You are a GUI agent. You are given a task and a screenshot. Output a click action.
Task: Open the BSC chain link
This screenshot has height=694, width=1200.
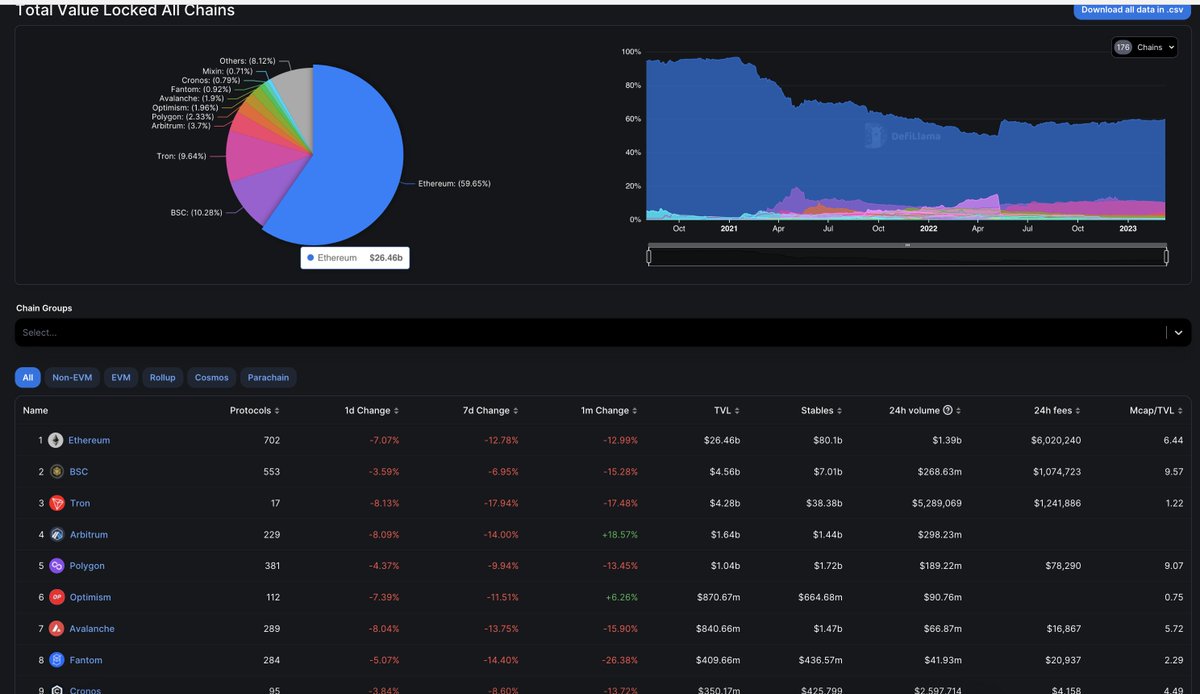[x=79, y=472]
